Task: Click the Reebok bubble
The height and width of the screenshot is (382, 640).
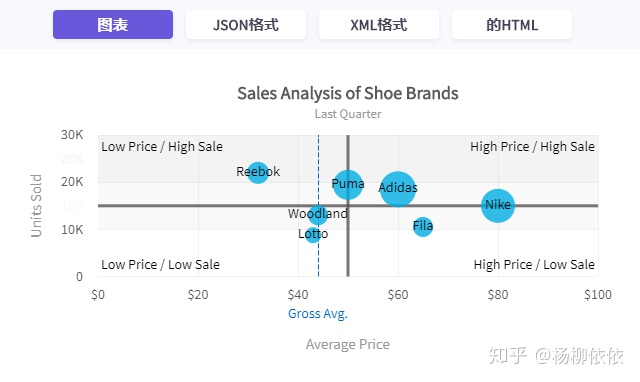Action: tap(258, 172)
